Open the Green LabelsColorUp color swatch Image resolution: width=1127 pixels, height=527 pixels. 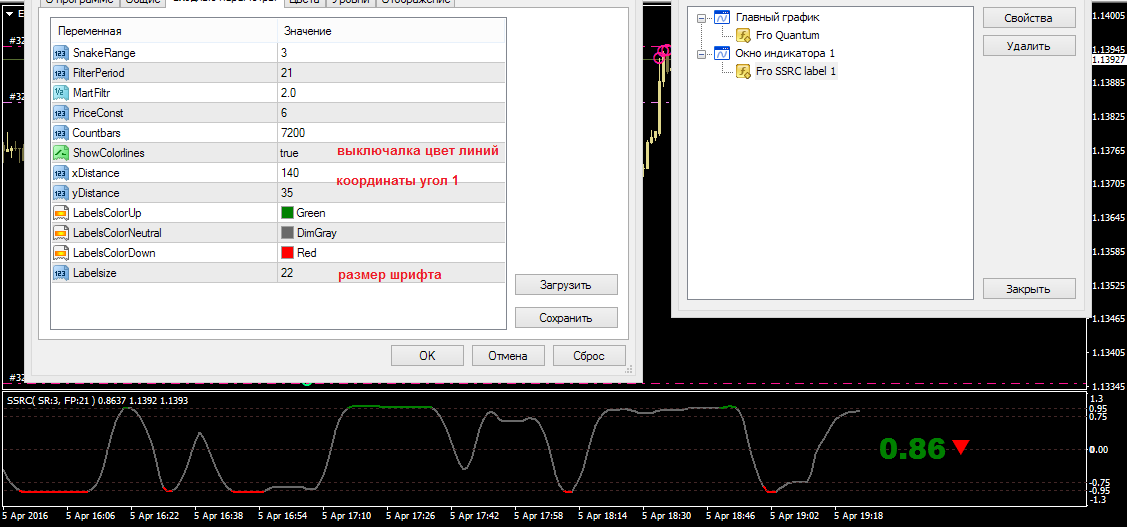pyautogui.click(x=288, y=213)
